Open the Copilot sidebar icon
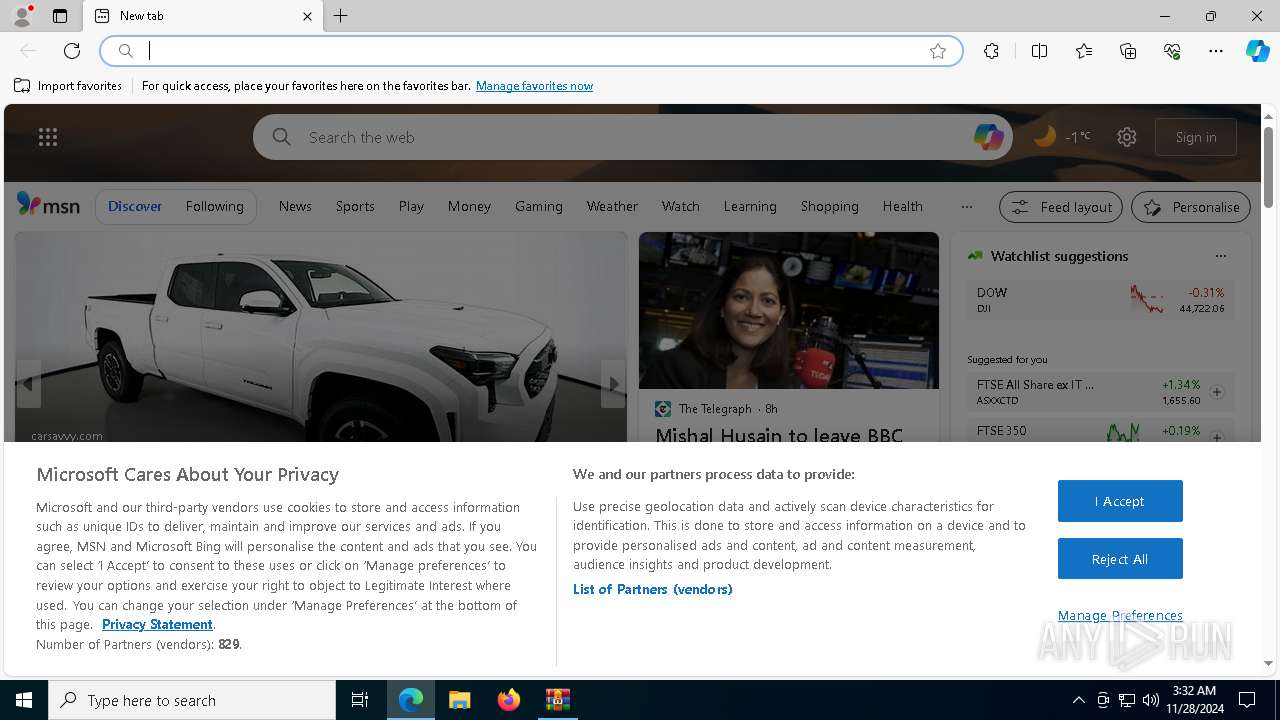 coord(1257,51)
